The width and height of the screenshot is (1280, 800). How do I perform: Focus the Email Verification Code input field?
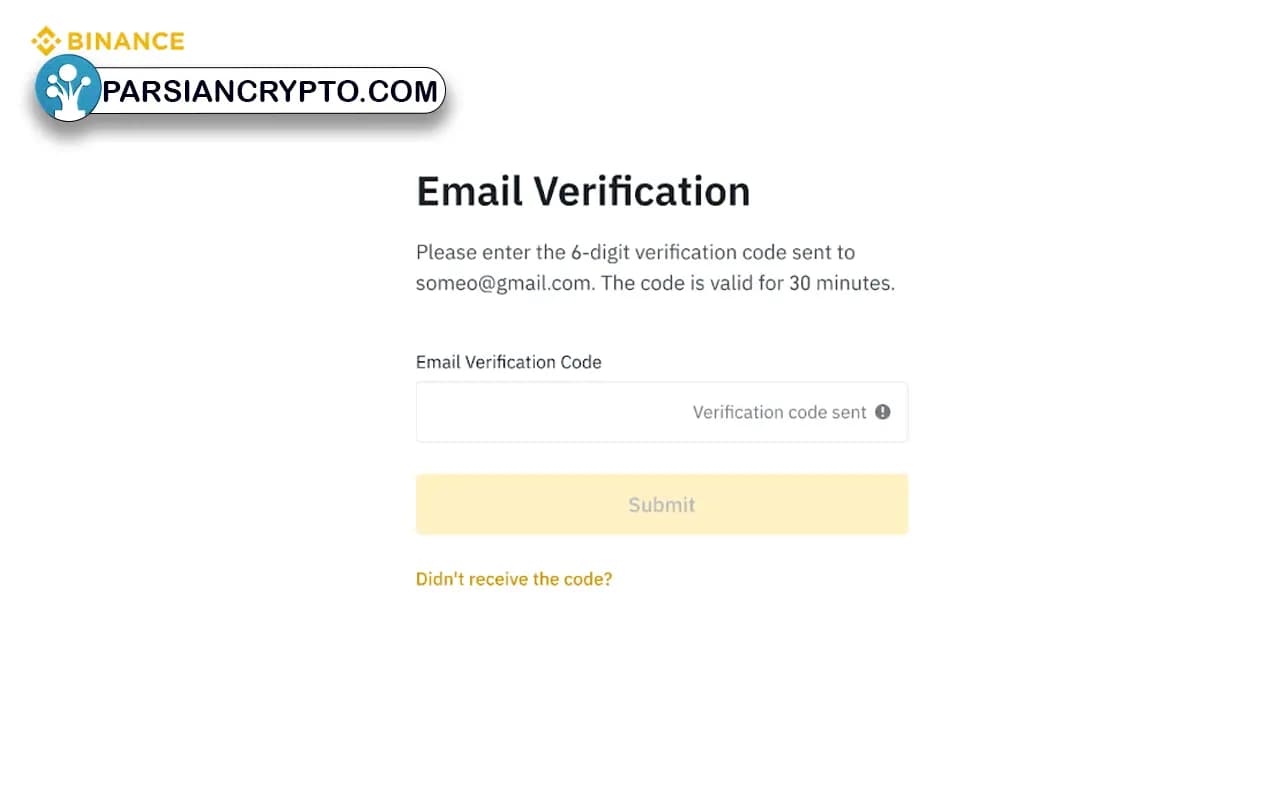coord(662,412)
